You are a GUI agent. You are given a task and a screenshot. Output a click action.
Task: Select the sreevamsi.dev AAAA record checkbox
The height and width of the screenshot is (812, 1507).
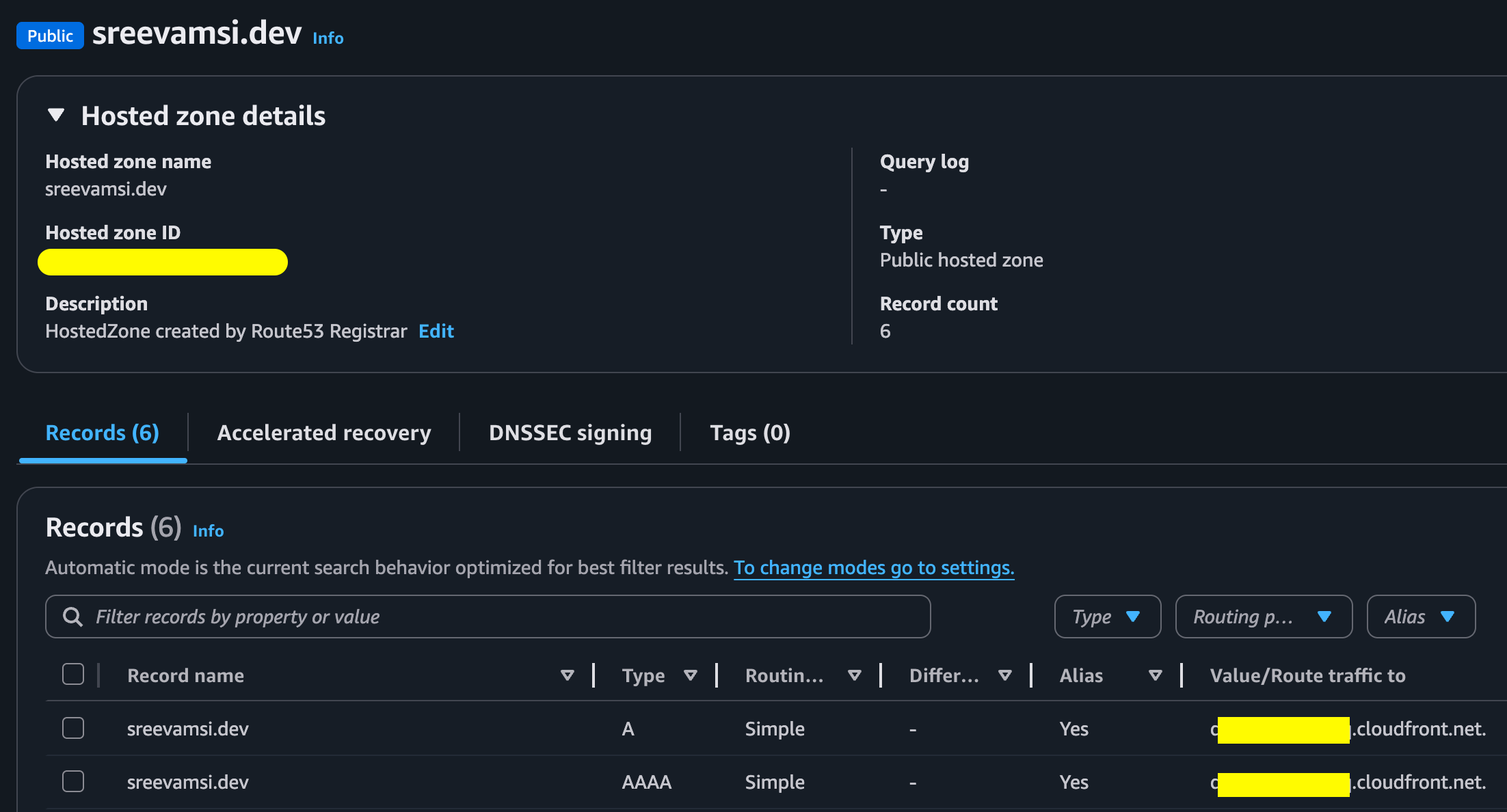tap(73, 781)
